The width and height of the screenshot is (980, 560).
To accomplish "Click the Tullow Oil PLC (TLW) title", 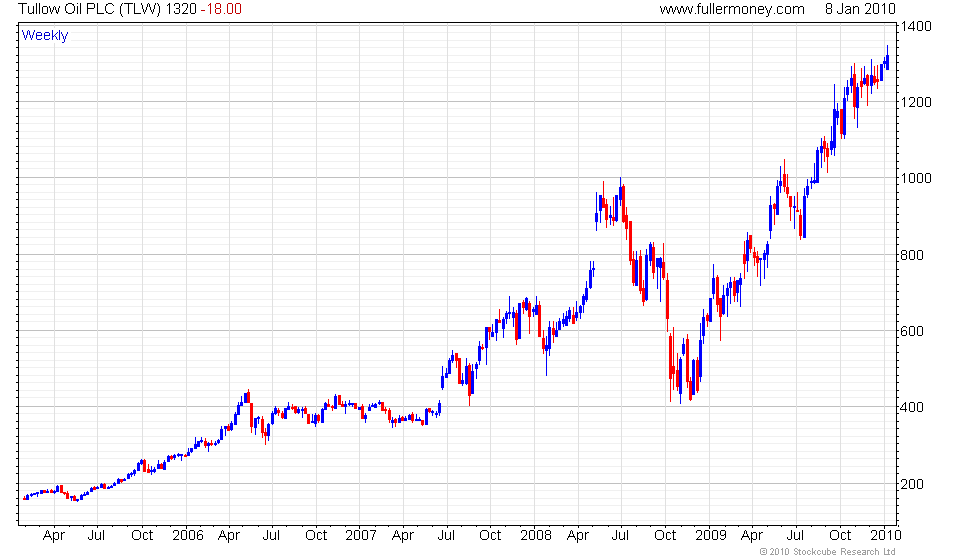I will click(x=90, y=9).
